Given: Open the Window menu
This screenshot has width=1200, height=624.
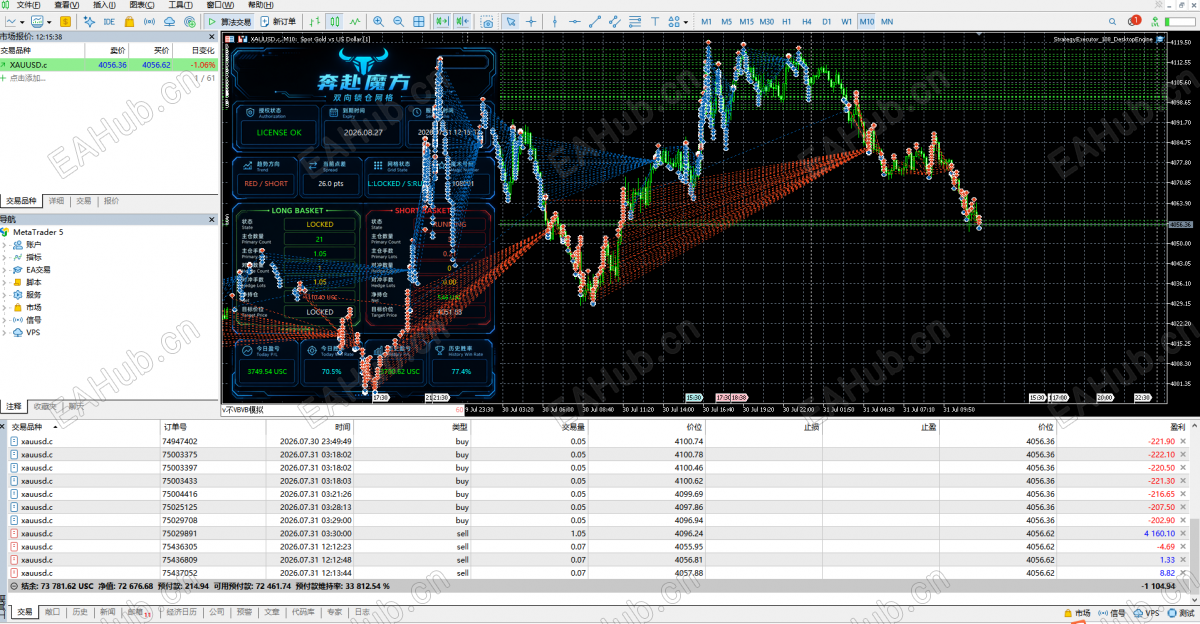Looking at the screenshot, I should click(x=219, y=5).
